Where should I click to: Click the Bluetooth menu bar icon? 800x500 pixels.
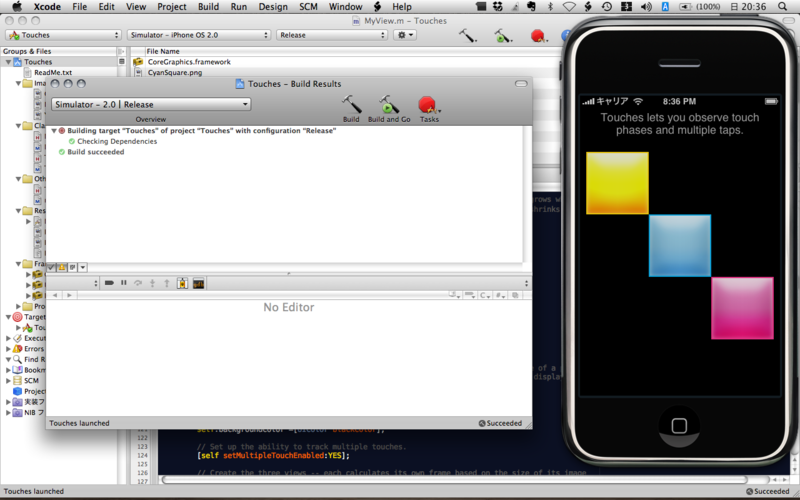tap(550, 7)
